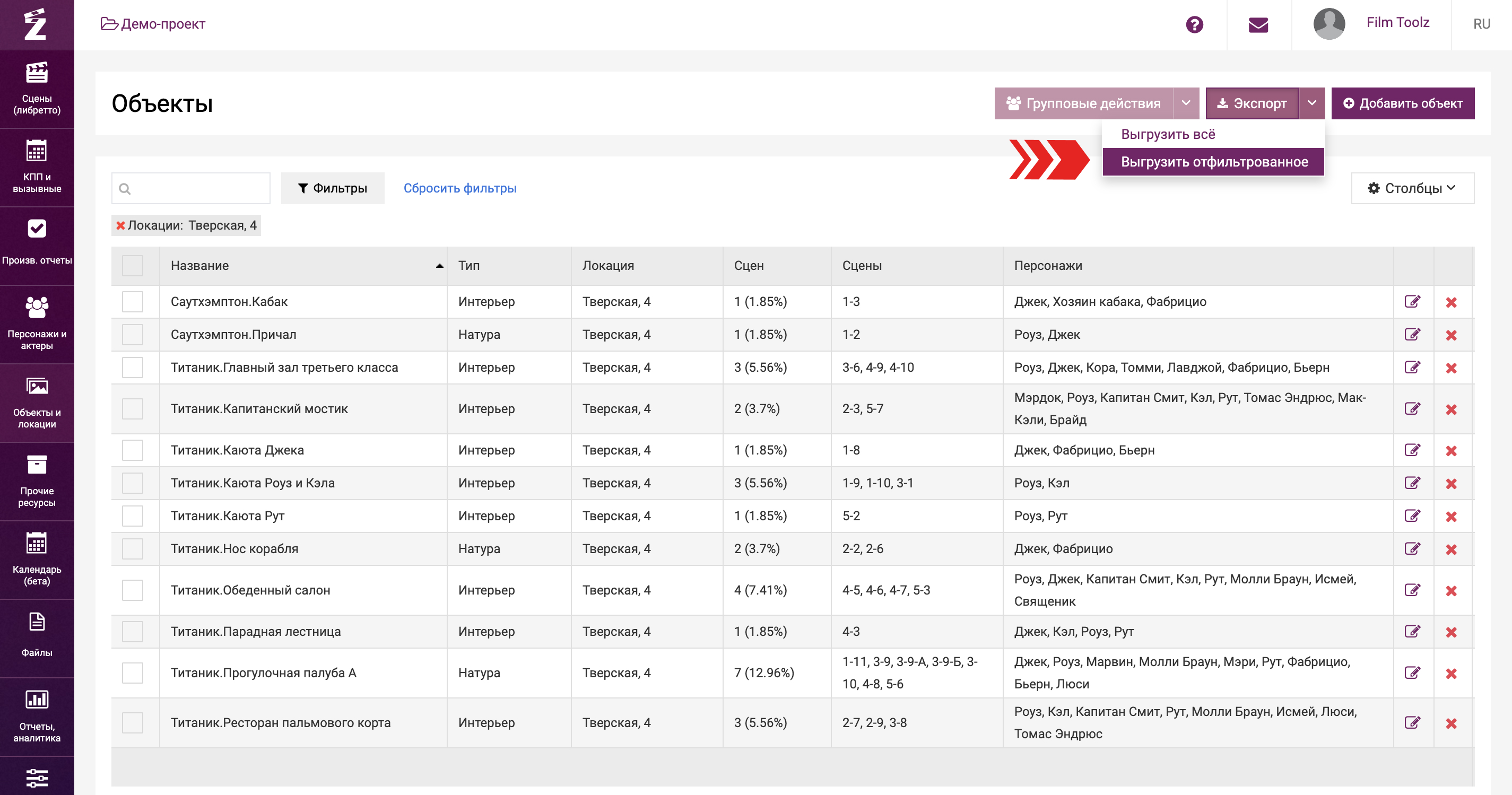Viewport: 1512px width, 795px height.
Task: Edit Титаник.Каюта Джека object
Action: pos(1412,450)
